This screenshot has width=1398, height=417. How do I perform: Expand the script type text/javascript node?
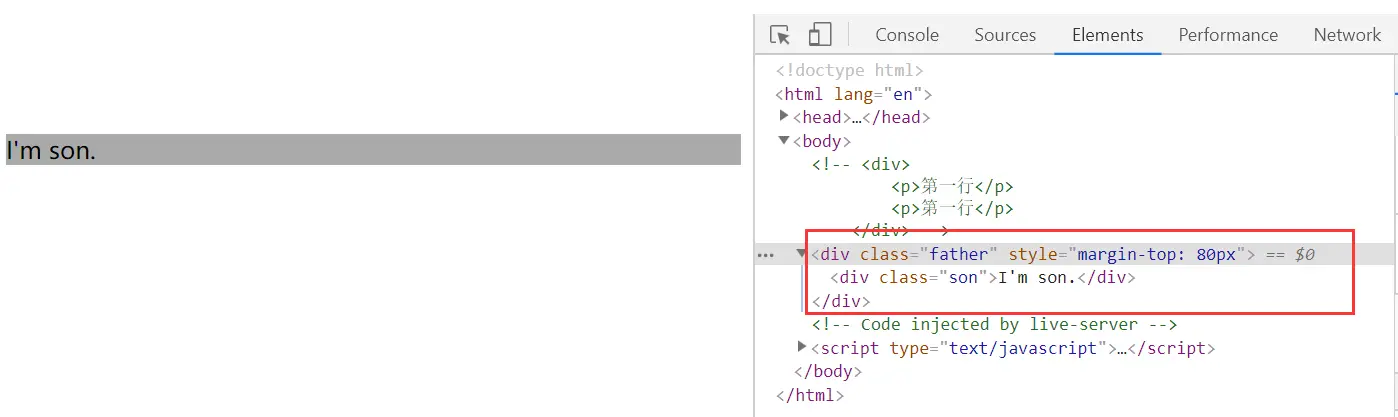tap(802, 347)
